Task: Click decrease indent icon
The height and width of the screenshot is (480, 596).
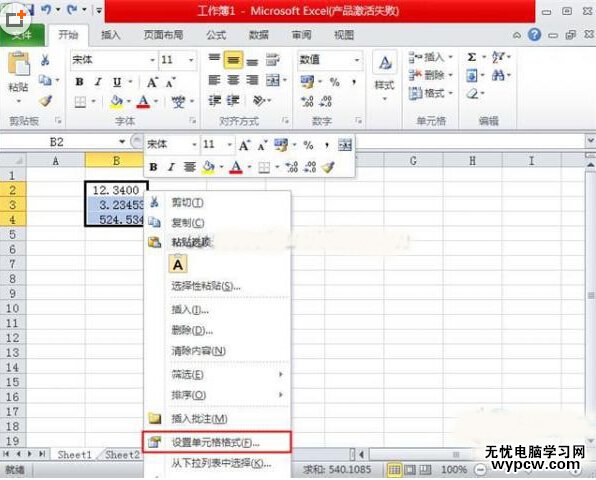Action: pos(214,101)
